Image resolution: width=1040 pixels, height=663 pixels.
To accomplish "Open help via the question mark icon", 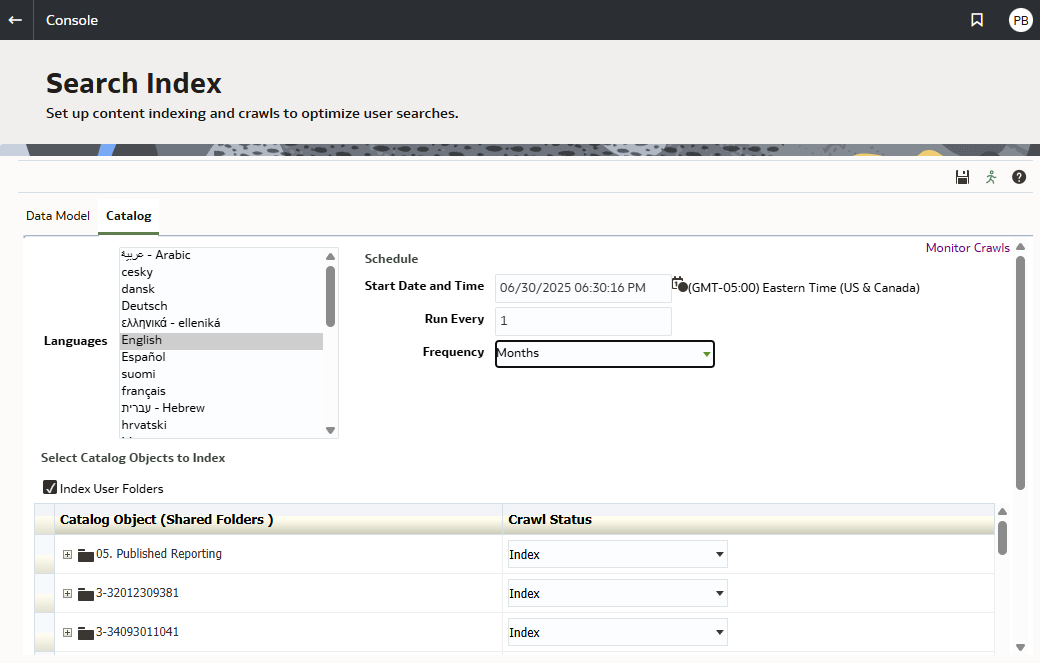I will 1018,177.
